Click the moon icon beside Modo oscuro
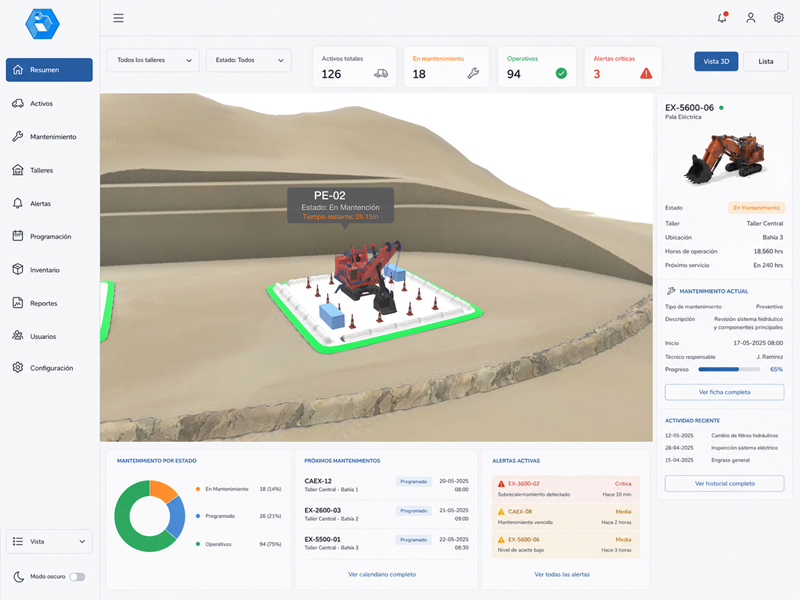The width and height of the screenshot is (800, 600). [x=18, y=577]
